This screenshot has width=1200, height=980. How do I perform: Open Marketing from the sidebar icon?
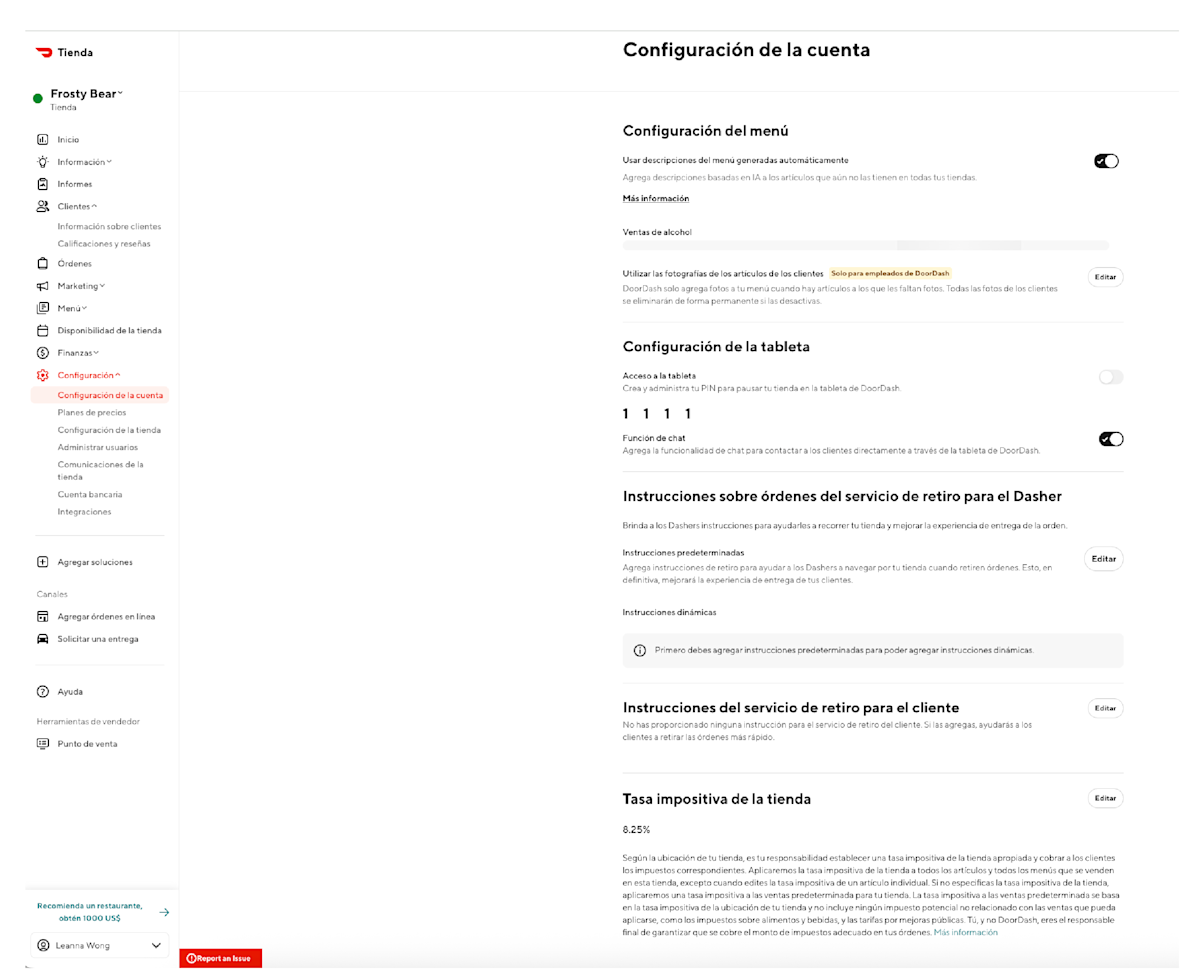42,285
